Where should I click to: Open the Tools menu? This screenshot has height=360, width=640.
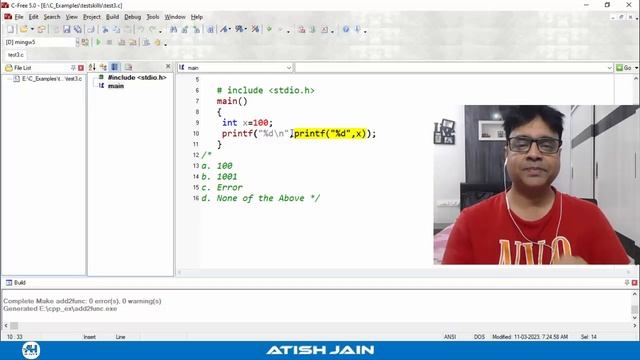(x=153, y=17)
